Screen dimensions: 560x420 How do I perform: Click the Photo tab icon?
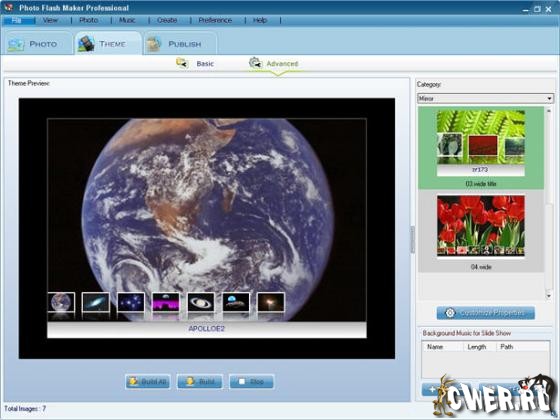pos(16,44)
